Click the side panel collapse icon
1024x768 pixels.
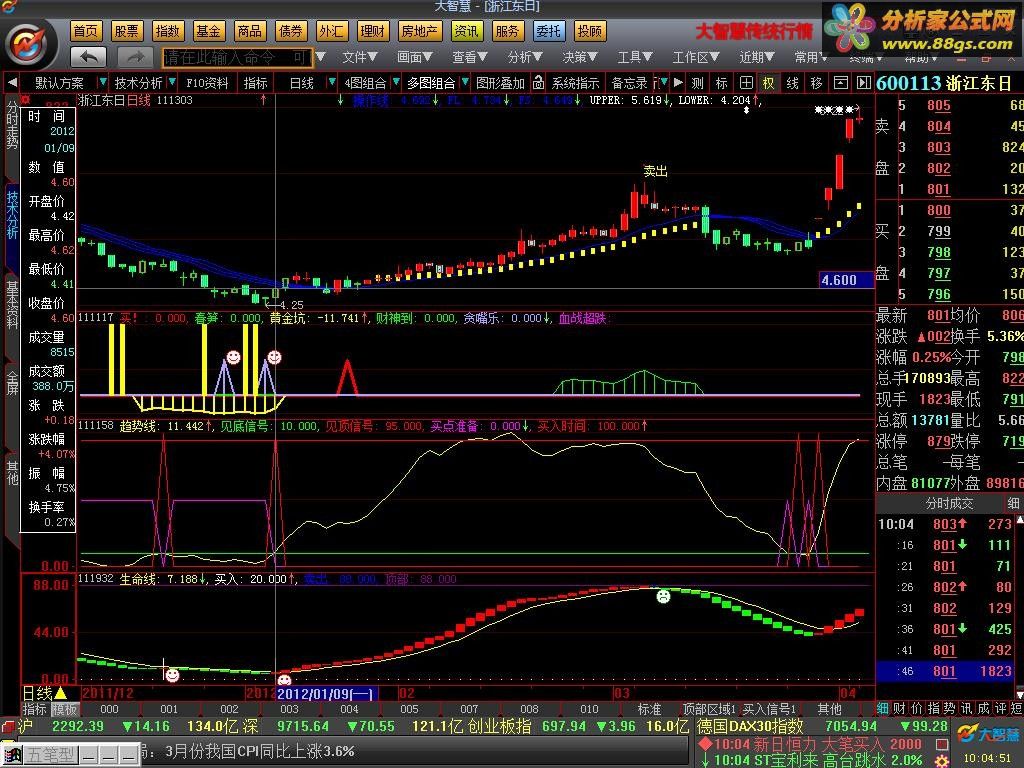coord(863,82)
